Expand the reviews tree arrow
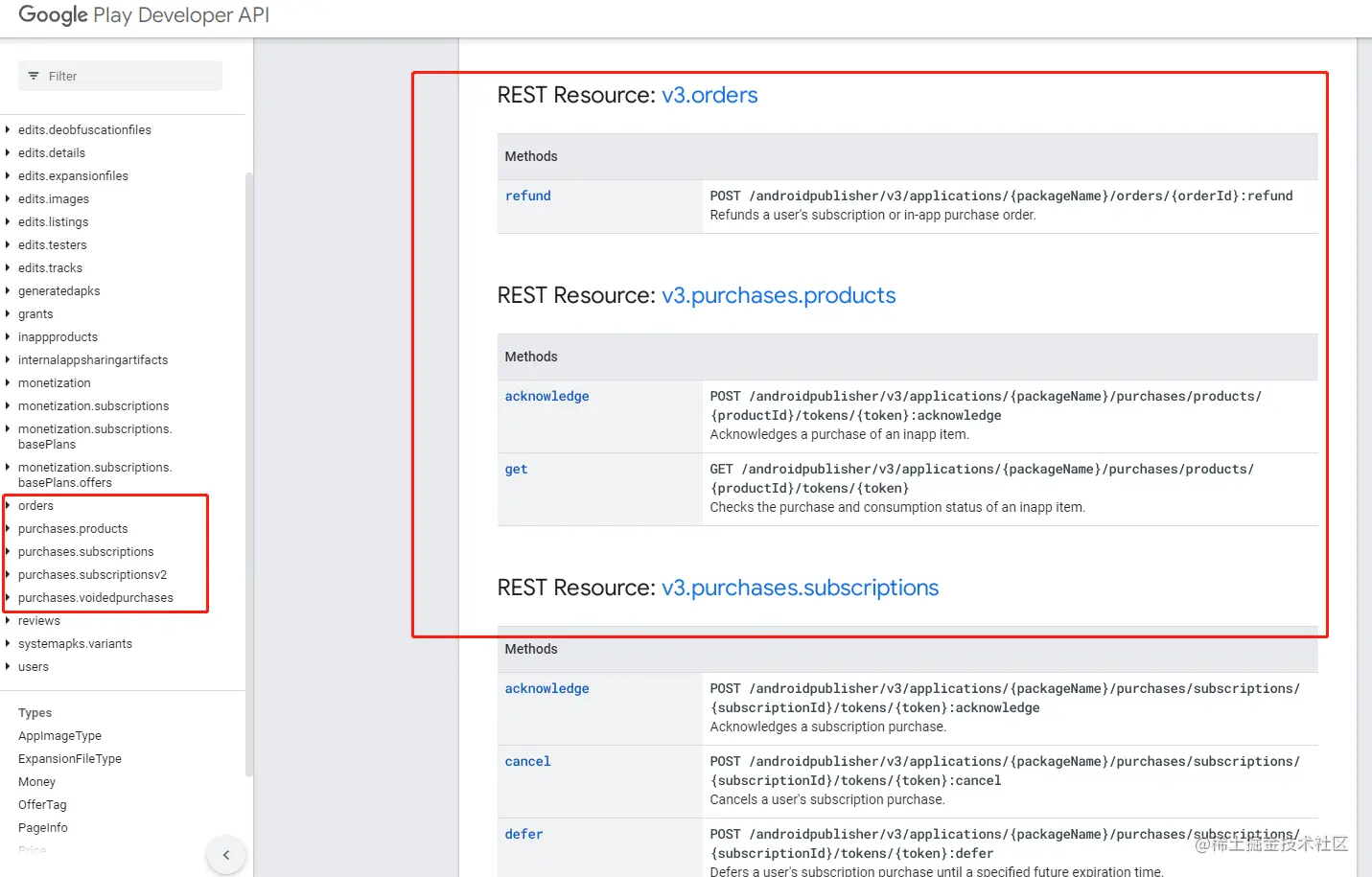Screen dimensions: 1372x877 pos(8,620)
